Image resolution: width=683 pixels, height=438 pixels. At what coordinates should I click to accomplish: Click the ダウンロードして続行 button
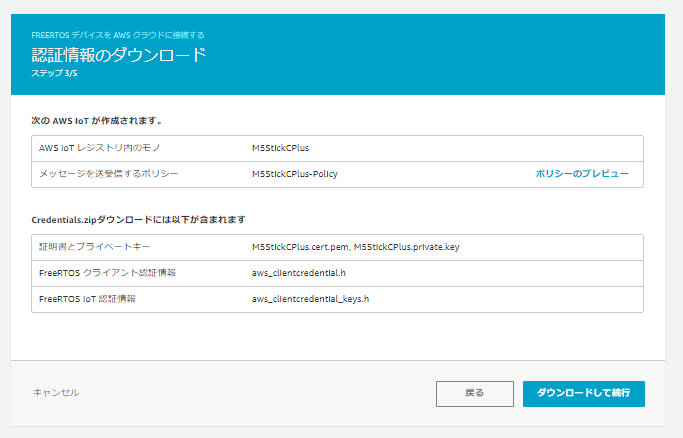584,394
